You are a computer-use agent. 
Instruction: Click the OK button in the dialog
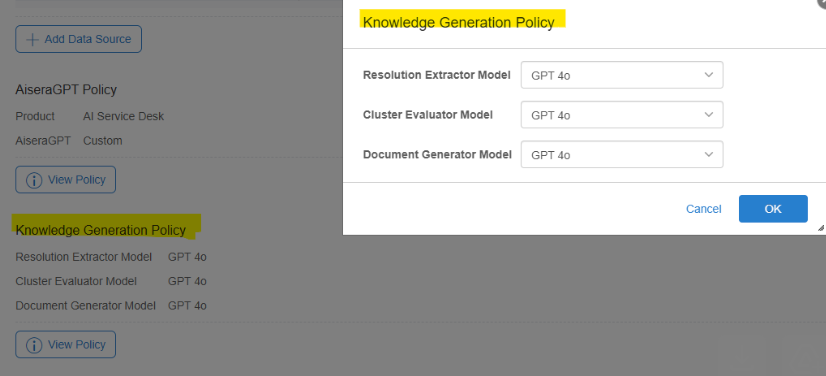click(x=773, y=209)
